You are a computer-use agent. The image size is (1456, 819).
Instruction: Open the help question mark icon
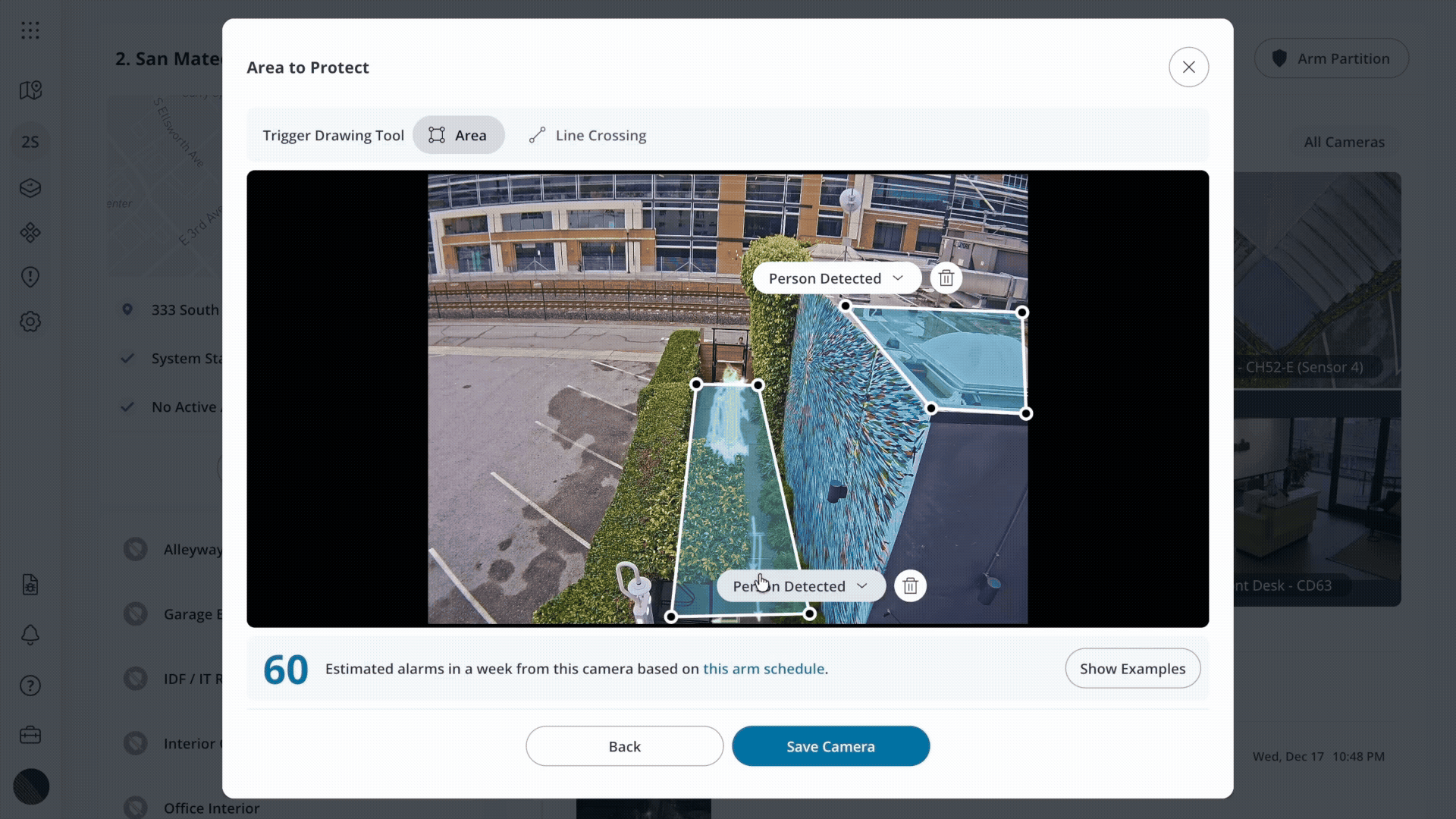[x=30, y=686]
